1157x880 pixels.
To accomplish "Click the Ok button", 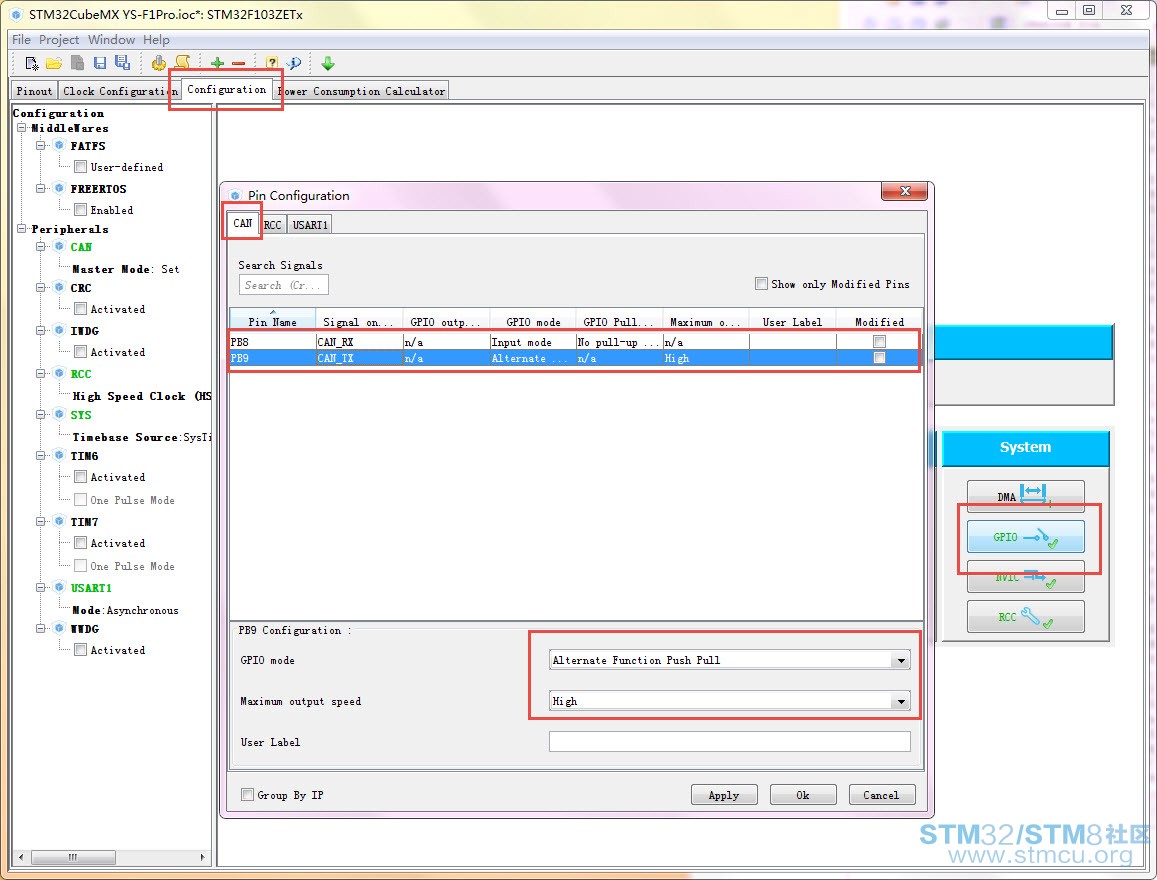I will point(803,794).
